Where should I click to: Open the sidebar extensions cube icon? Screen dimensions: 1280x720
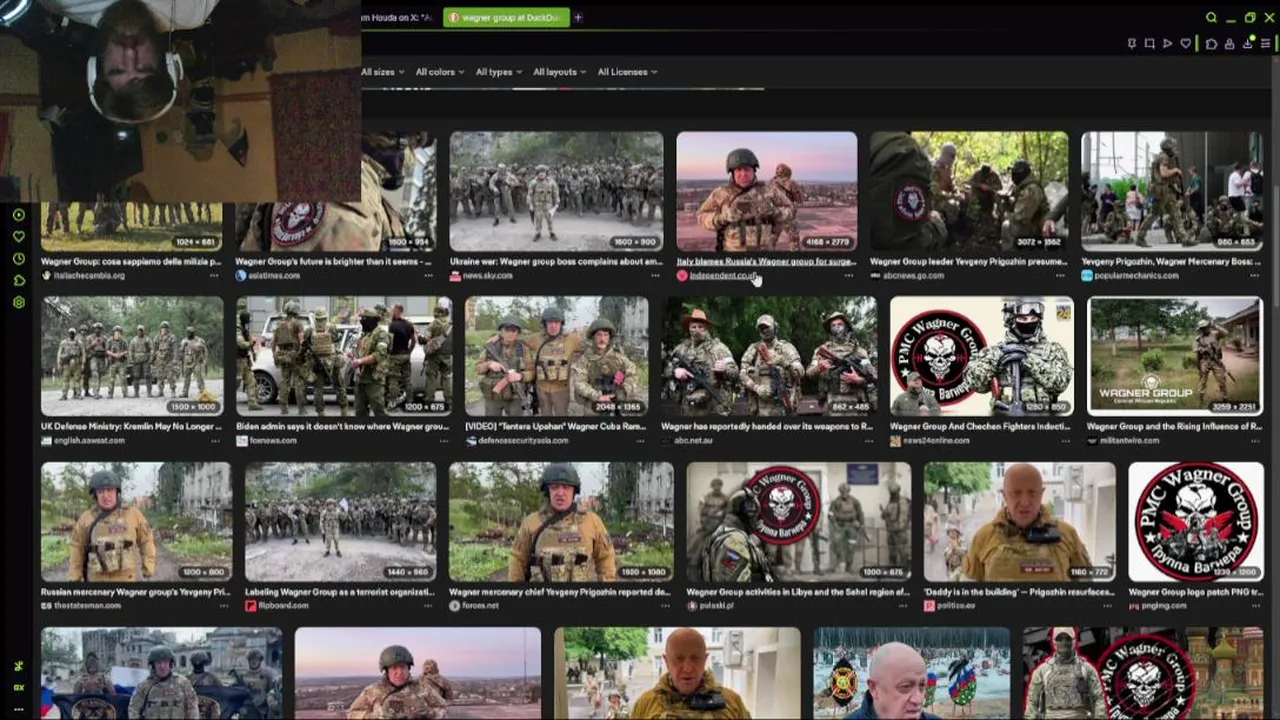coord(18,281)
